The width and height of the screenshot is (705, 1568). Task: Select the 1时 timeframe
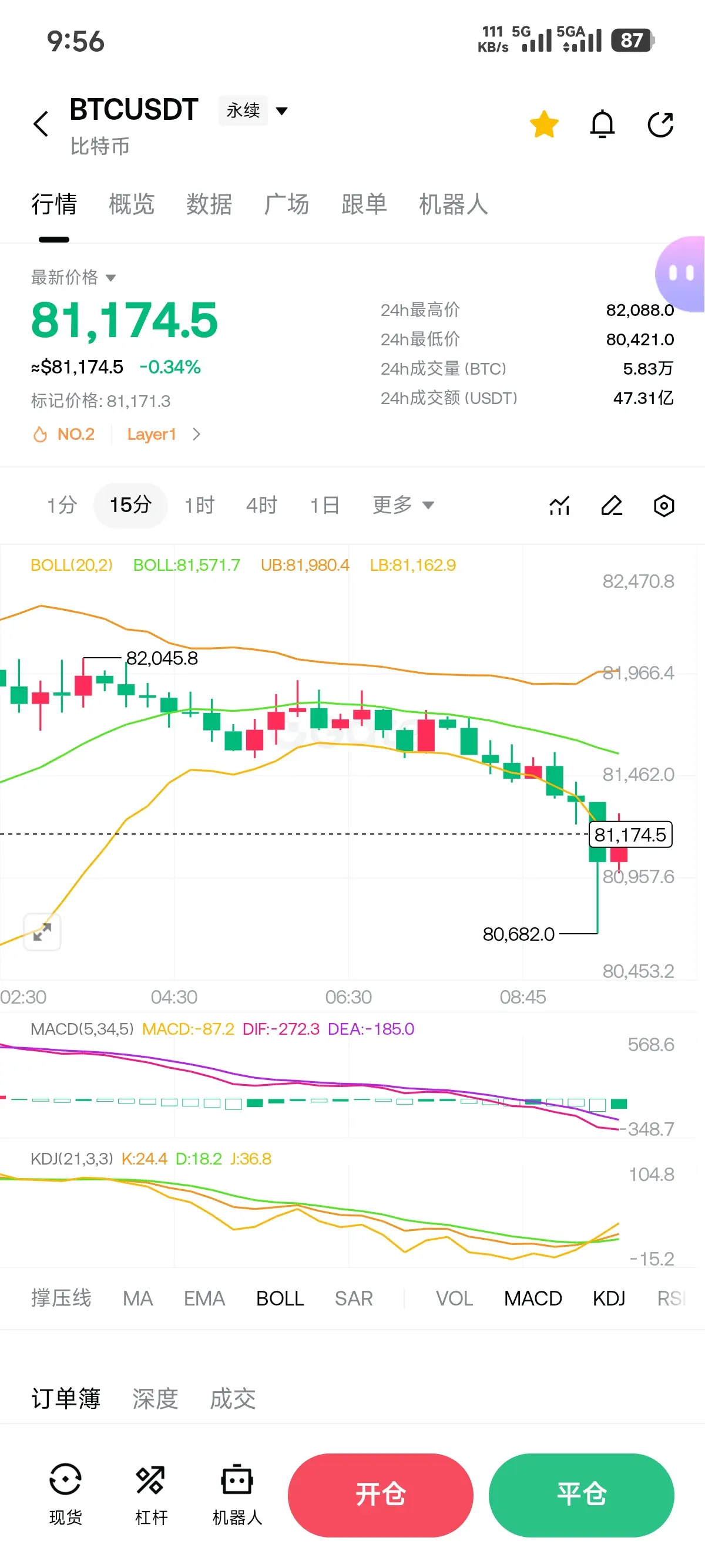(x=200, y=505)
